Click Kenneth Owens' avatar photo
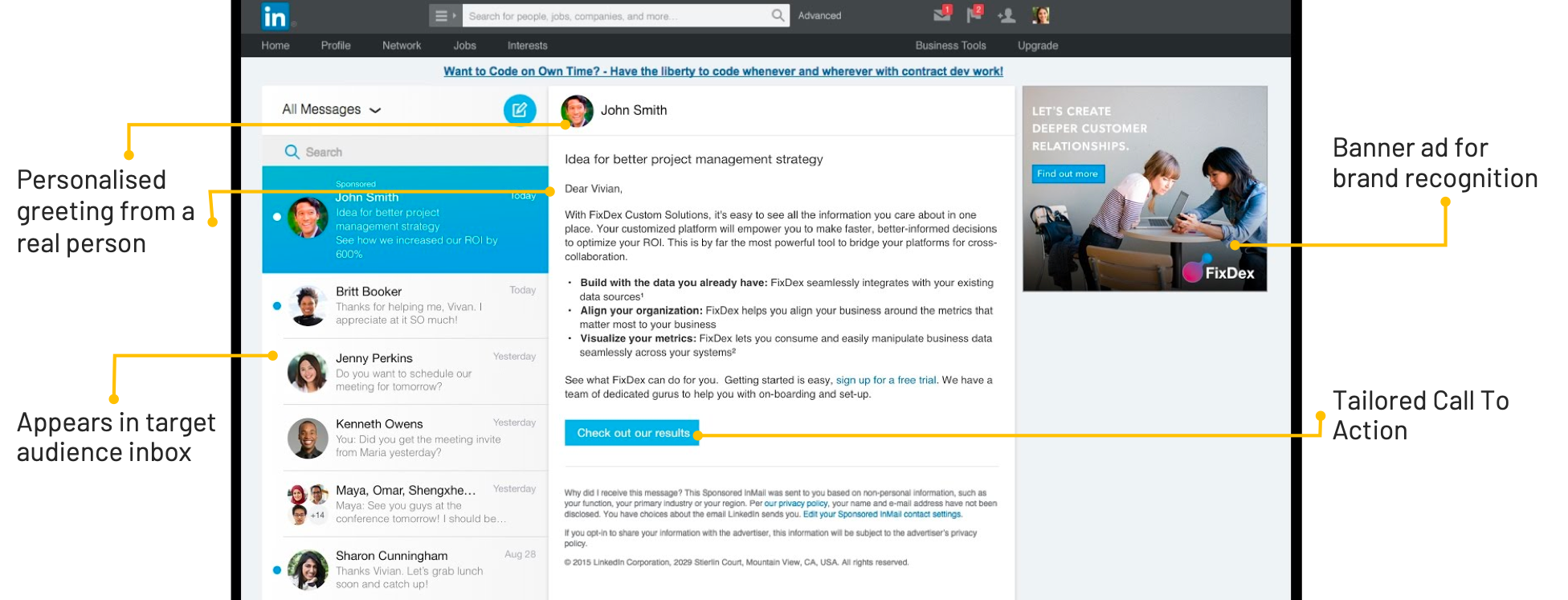Screen dimensions: 1568x600 (x=308, y=439)
